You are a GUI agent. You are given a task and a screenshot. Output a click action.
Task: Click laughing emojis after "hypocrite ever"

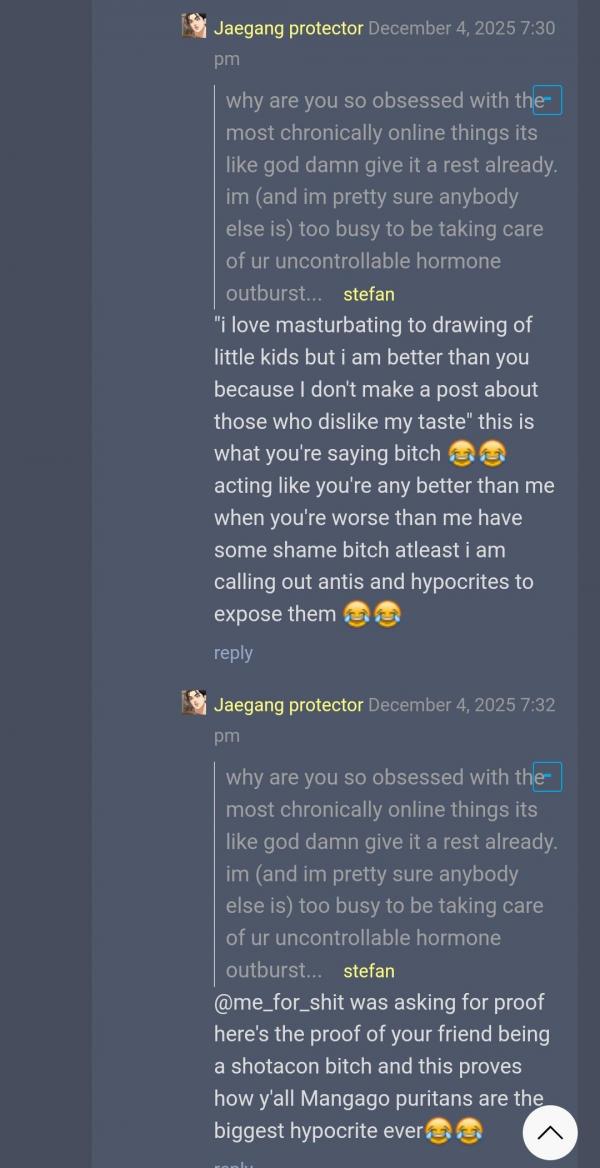pos(453,1131)
